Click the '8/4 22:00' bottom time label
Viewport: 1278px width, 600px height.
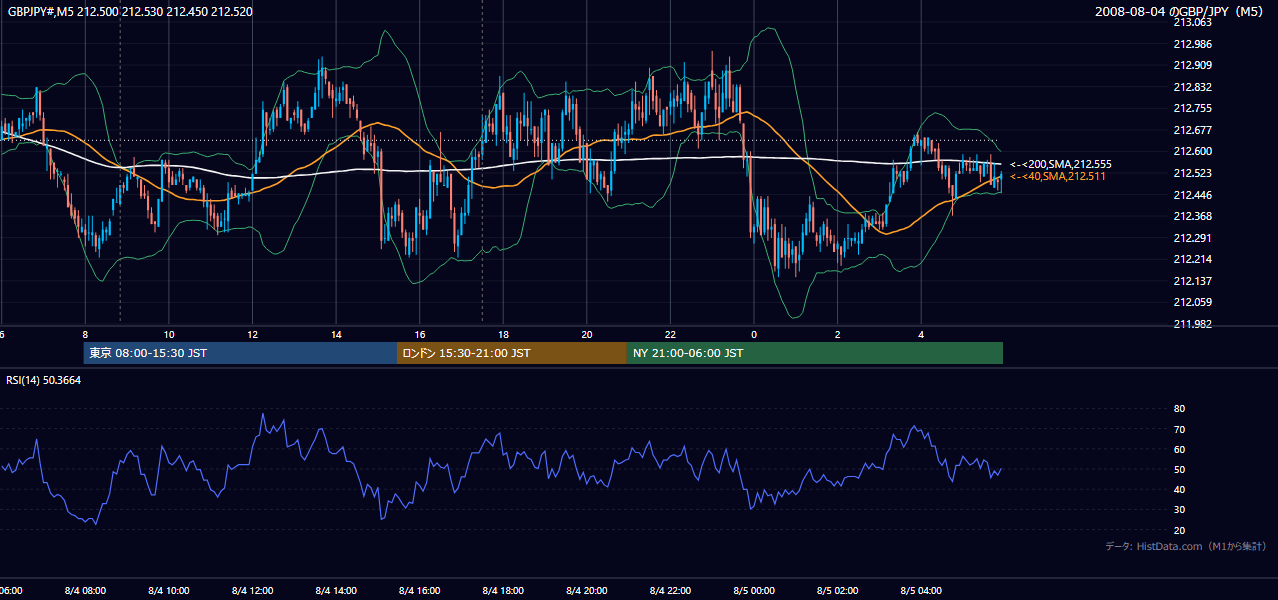tap(670, 591)
